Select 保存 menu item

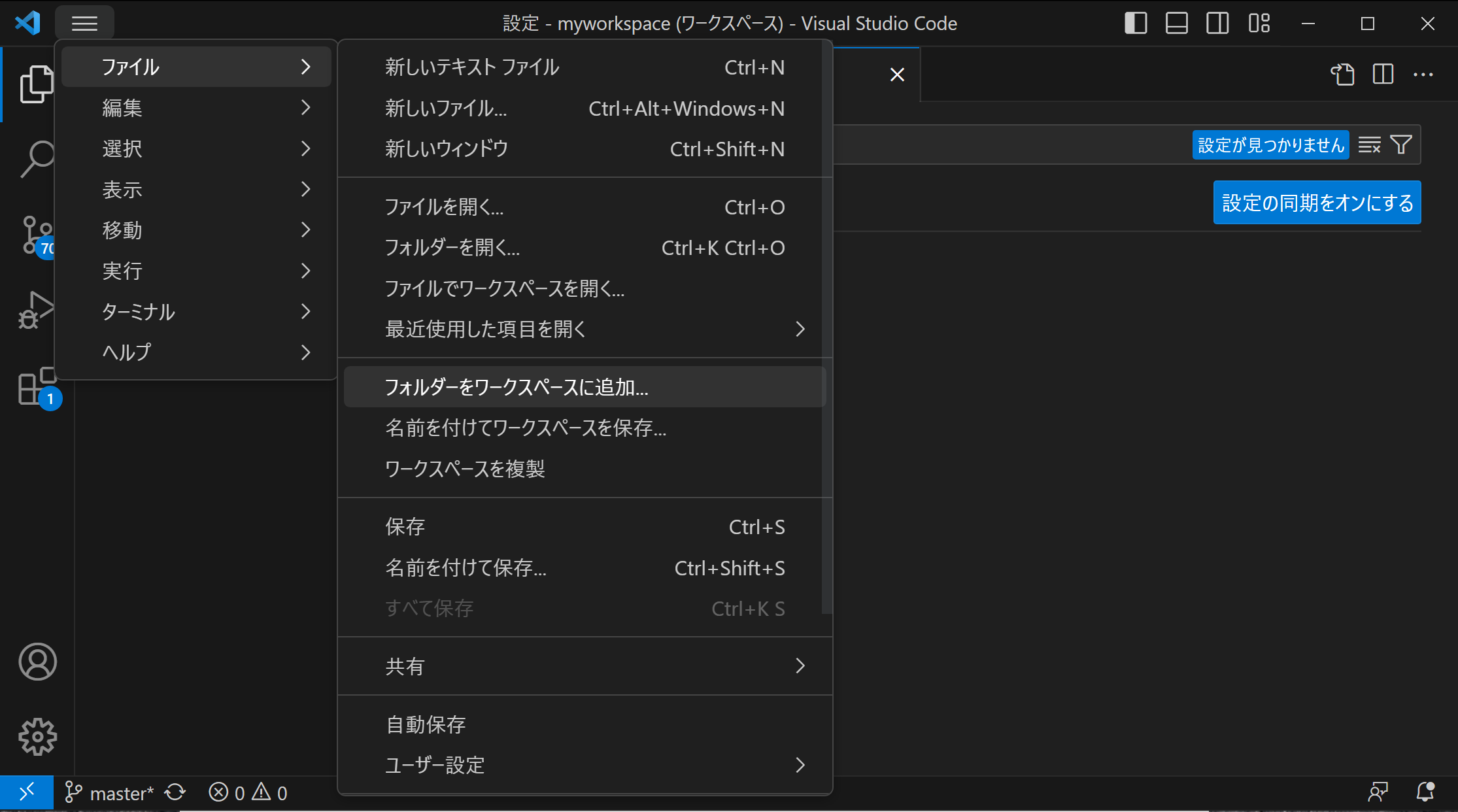point(585,527)
